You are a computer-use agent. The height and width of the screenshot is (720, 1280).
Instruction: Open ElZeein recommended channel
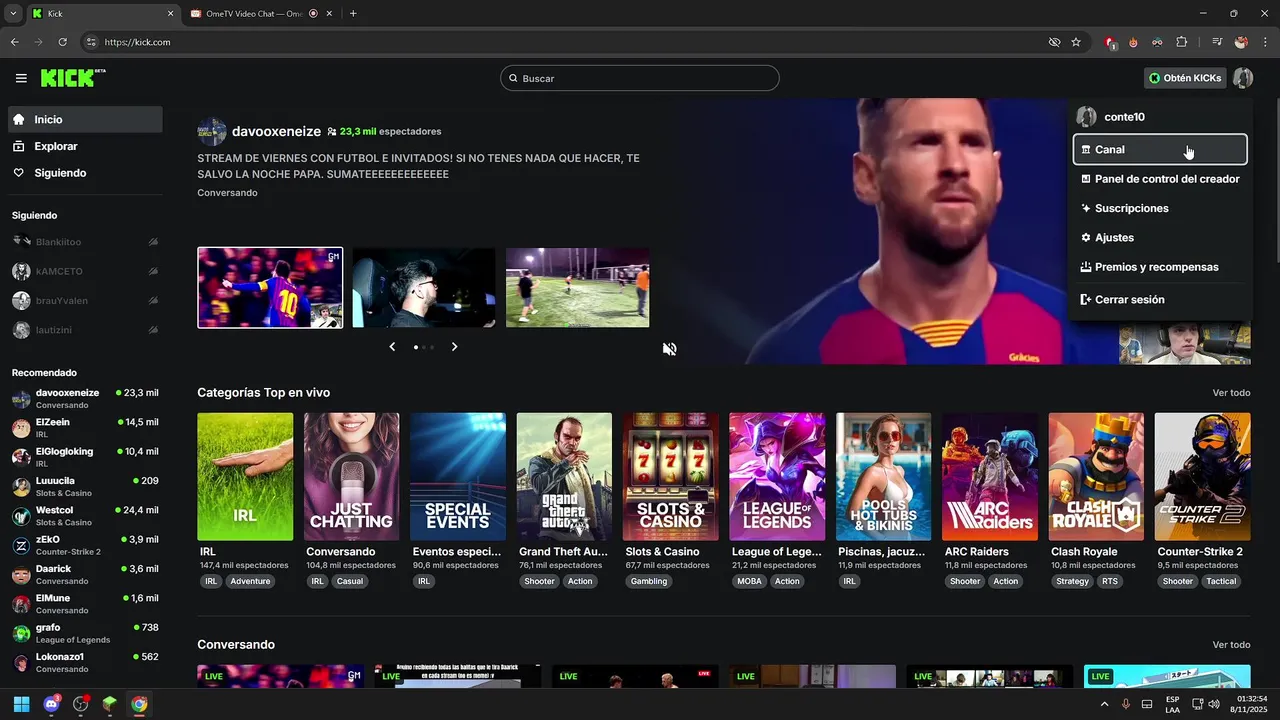click(x=85, y=428)
